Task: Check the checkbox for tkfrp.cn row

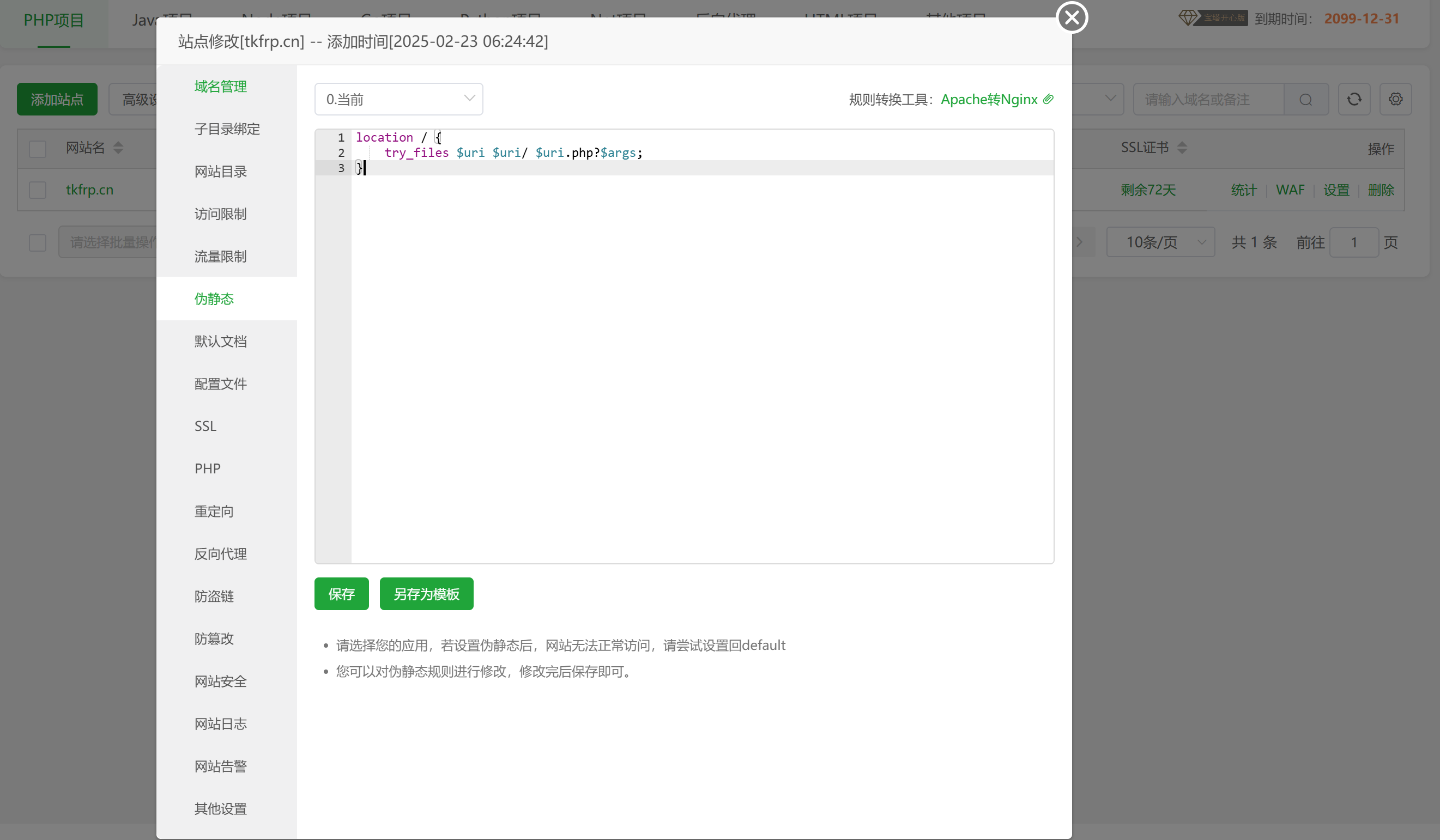Action: coord(37,189)
